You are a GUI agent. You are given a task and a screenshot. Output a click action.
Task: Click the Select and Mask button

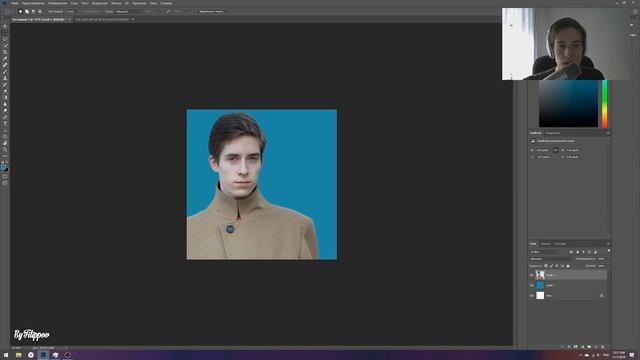211,11
